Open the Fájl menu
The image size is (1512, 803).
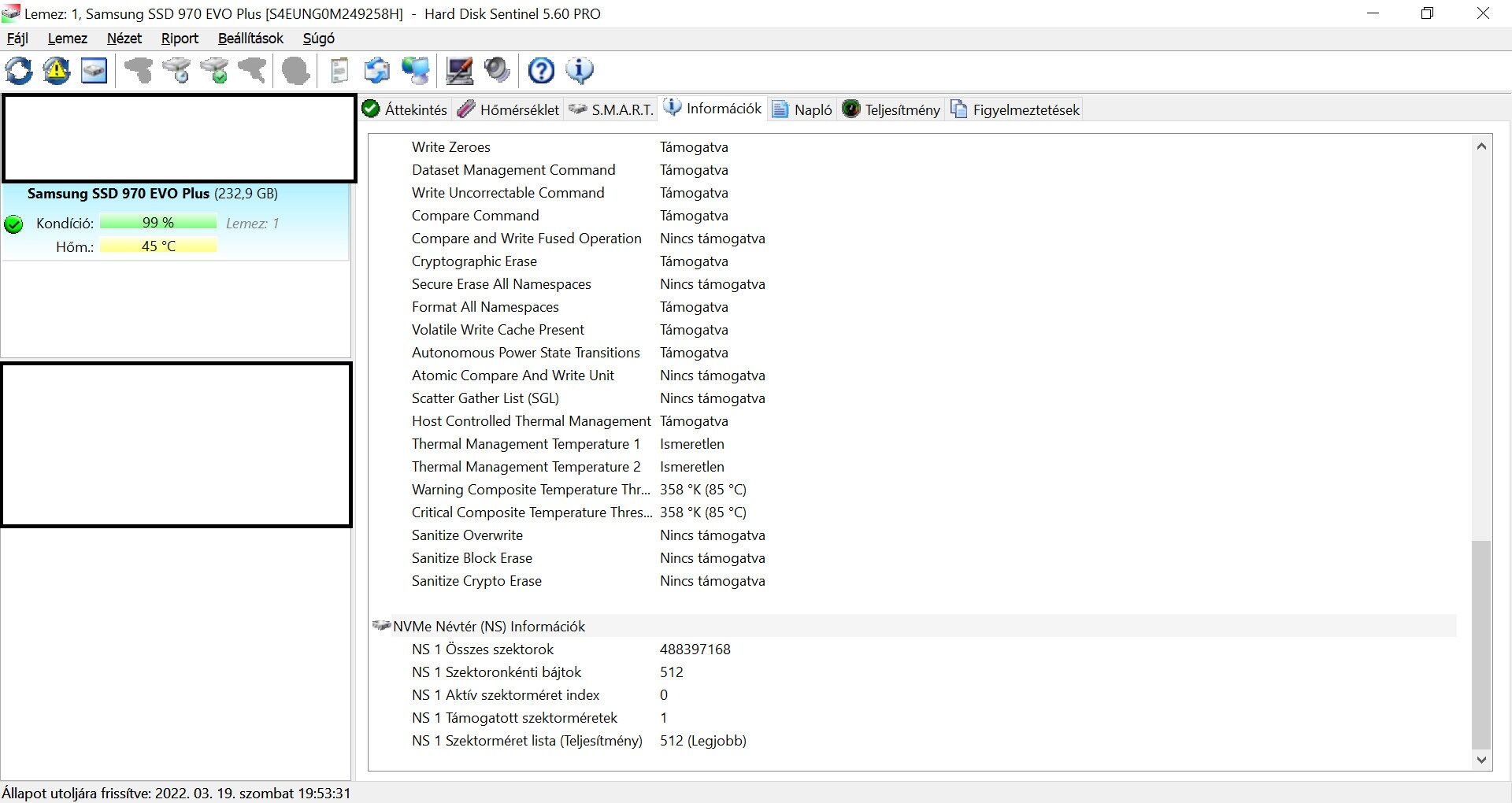click(x=17, y=39)
